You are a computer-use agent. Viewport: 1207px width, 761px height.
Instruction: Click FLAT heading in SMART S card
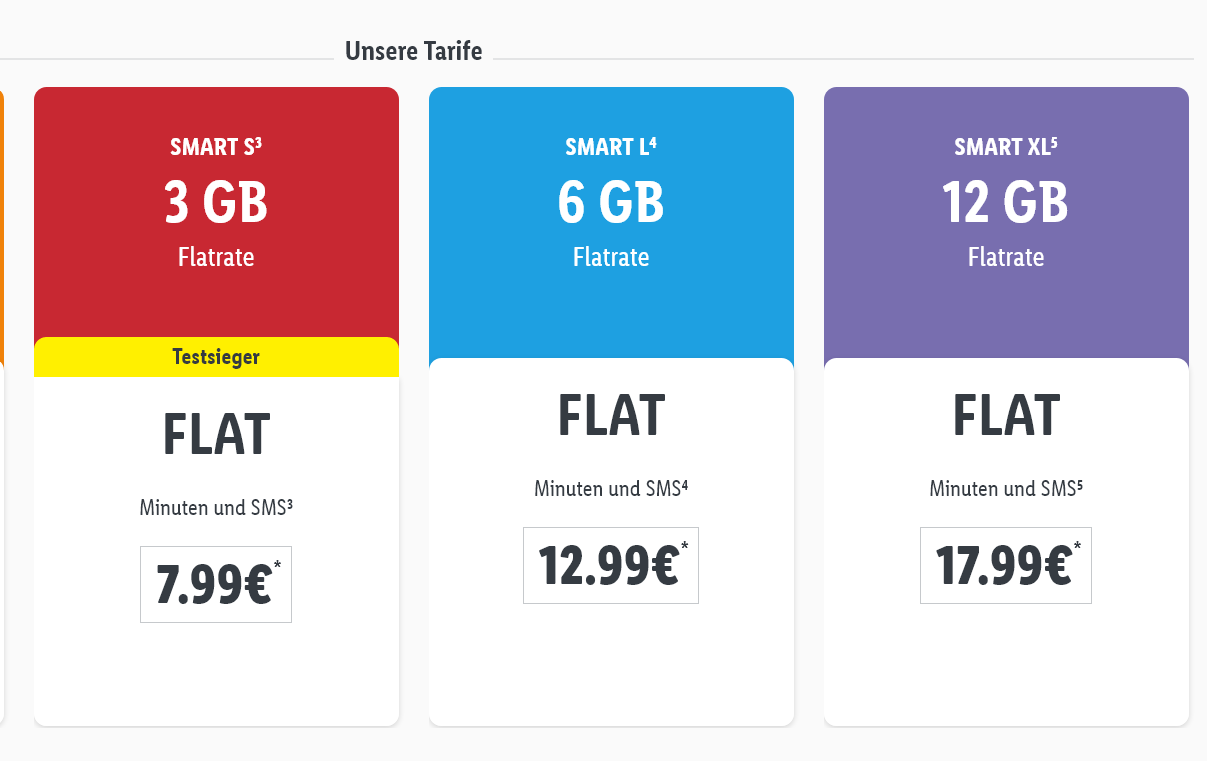click(x=216, y=435)
